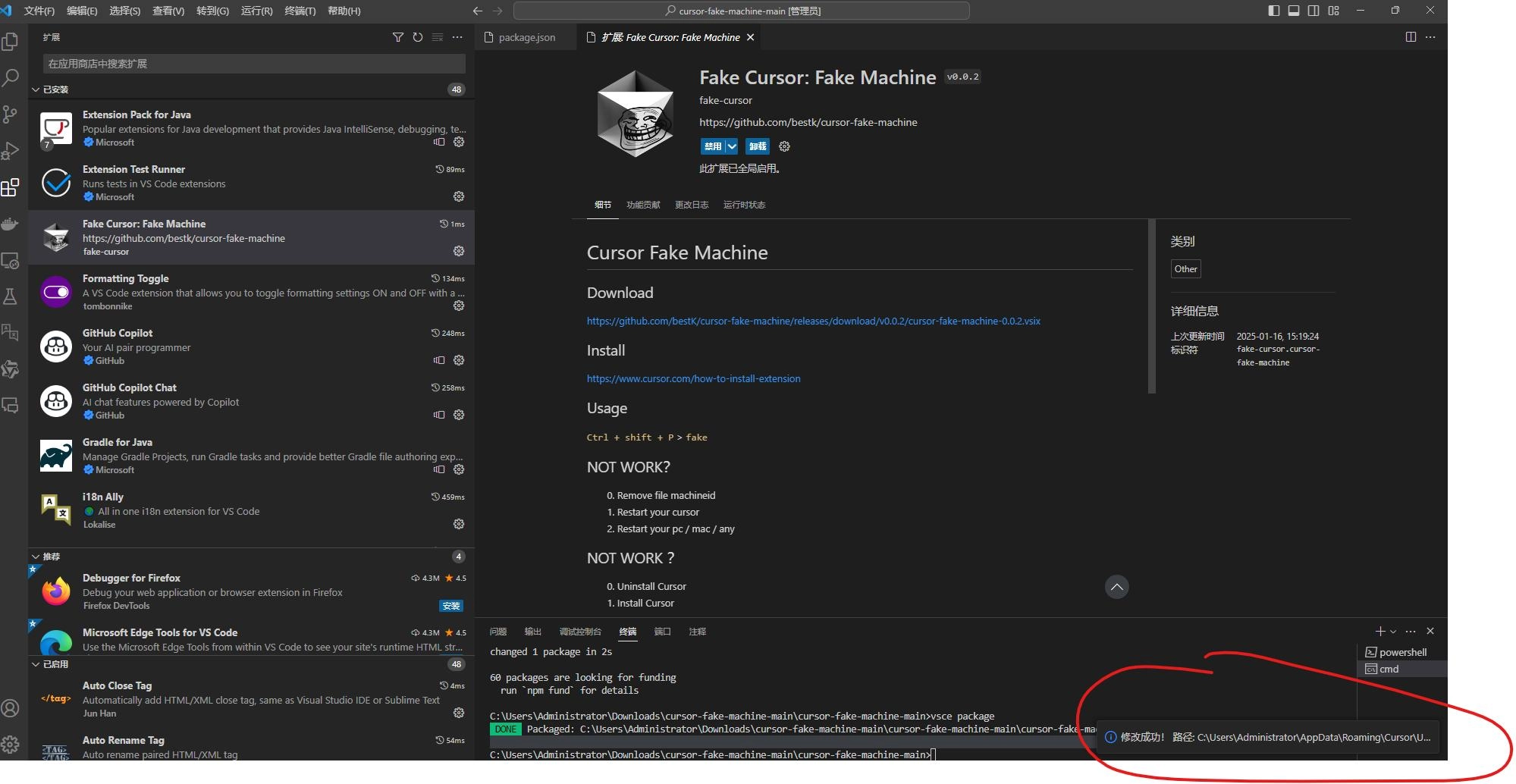This screenshot has height=784, width=1516.
Task: Open gear for Extension Test Runner
Action: coord(459,196)
